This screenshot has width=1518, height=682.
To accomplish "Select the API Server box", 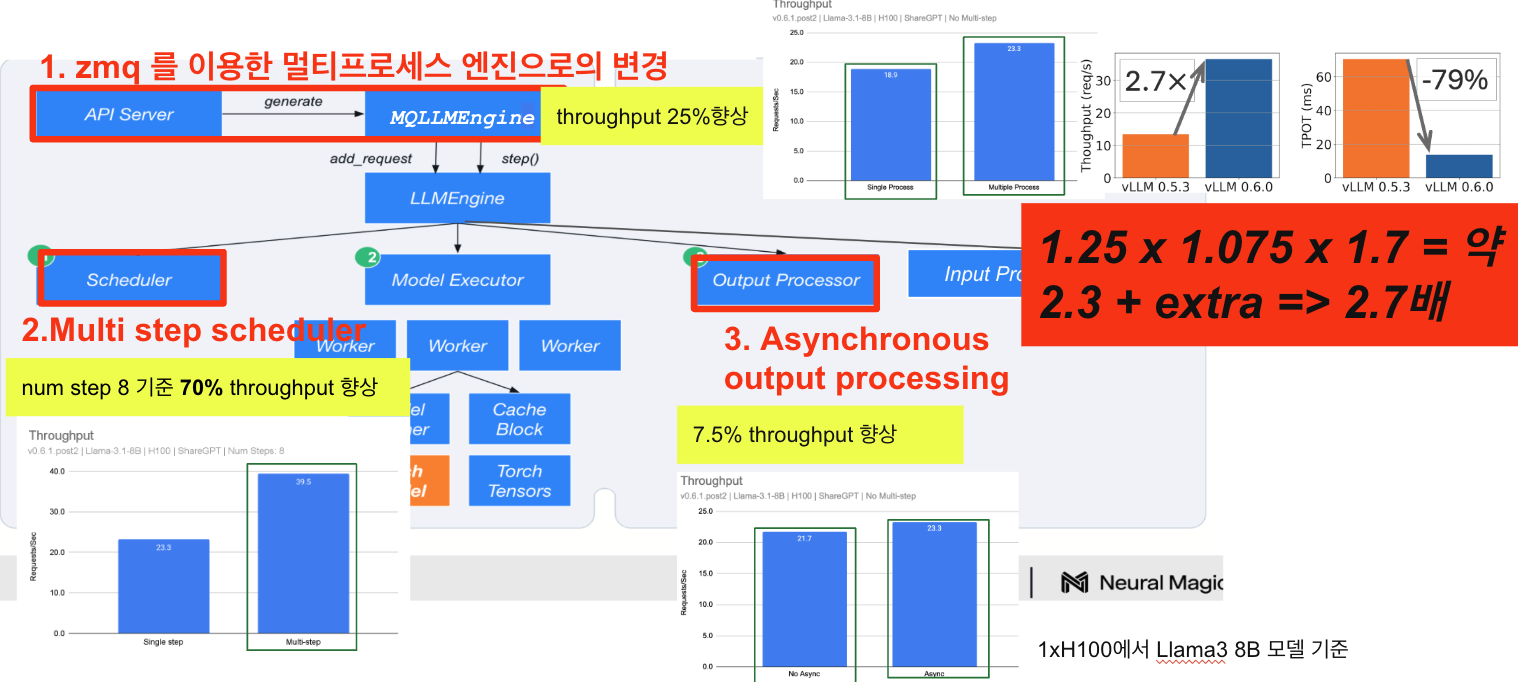I will [129, 114].
